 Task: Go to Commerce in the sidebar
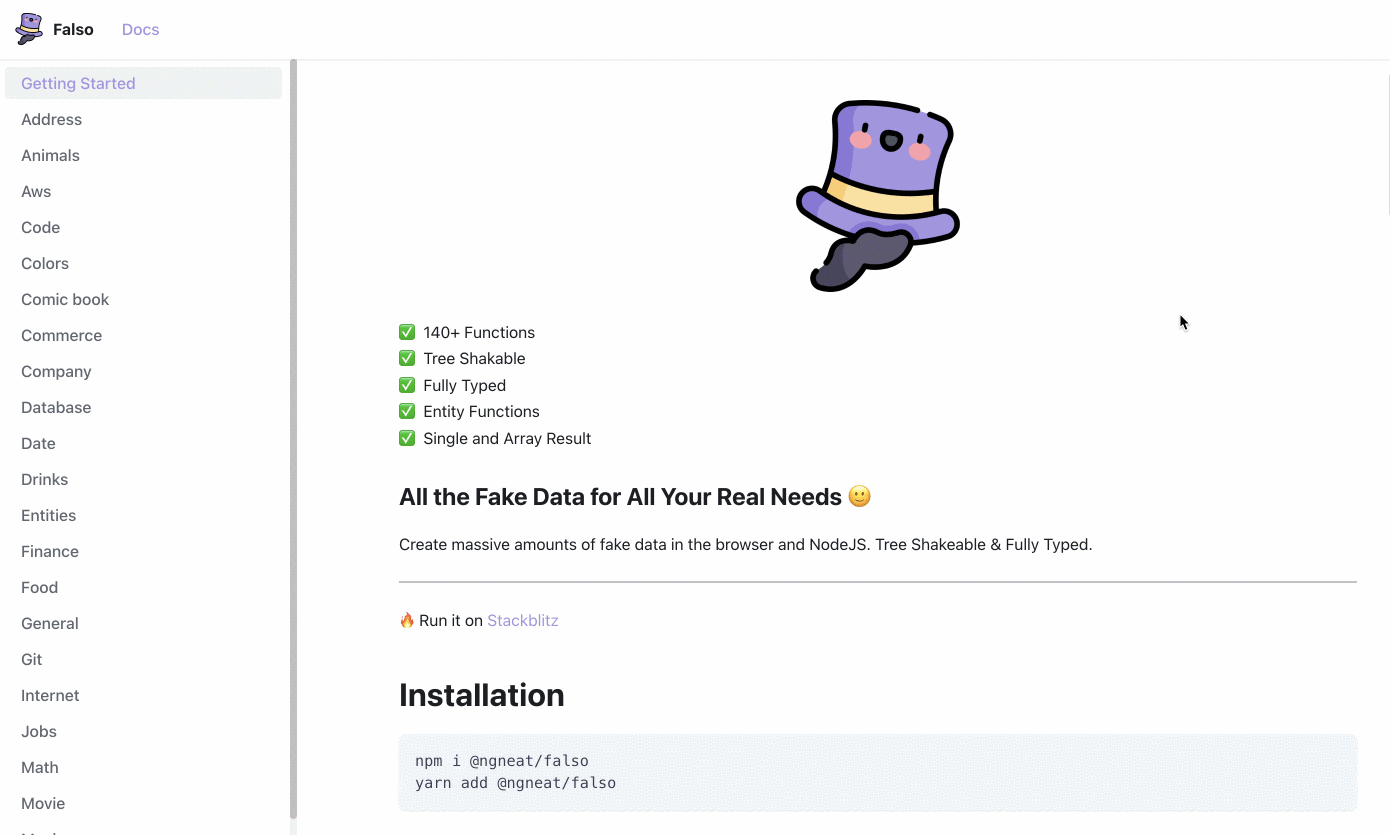click(143, 335)
